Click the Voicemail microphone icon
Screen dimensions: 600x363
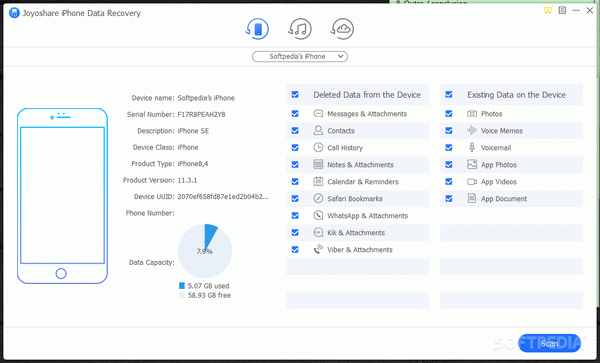[472, 147]
